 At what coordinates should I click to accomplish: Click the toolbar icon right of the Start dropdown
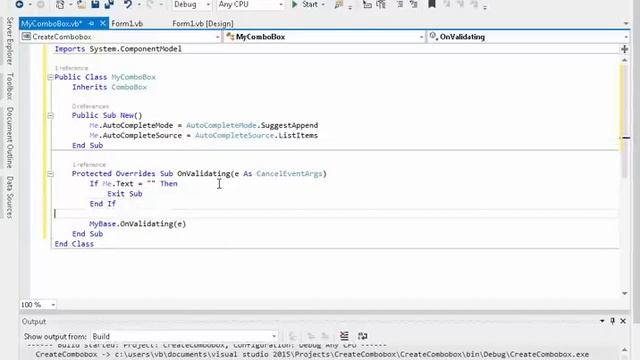(x=339, y=4)
